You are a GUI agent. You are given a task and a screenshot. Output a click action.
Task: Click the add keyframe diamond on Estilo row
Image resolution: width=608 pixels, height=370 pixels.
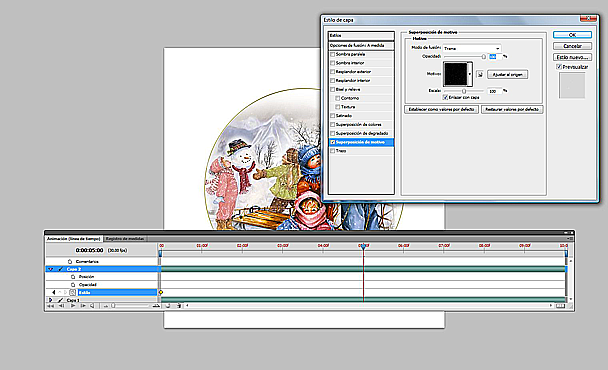(60, 292)
